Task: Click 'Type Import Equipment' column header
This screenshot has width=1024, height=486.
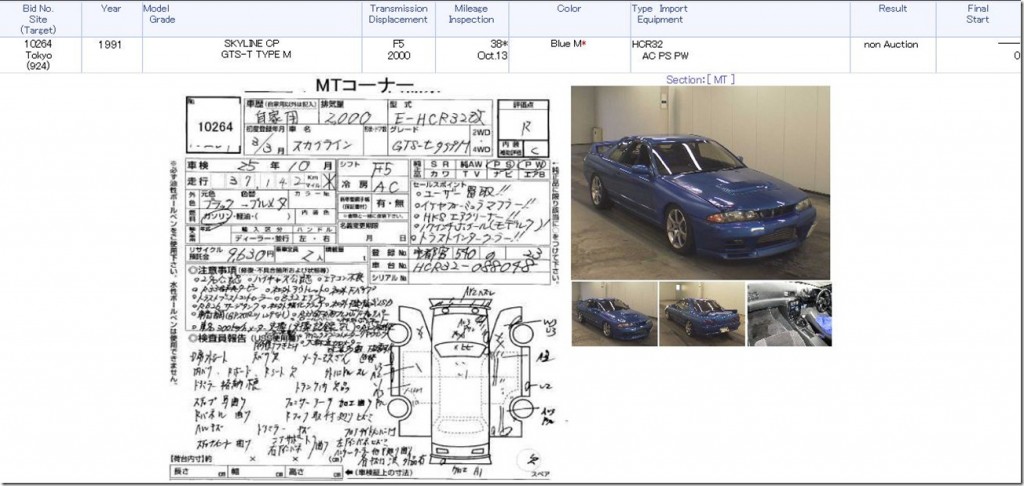Action: click(x=660, y=14)
